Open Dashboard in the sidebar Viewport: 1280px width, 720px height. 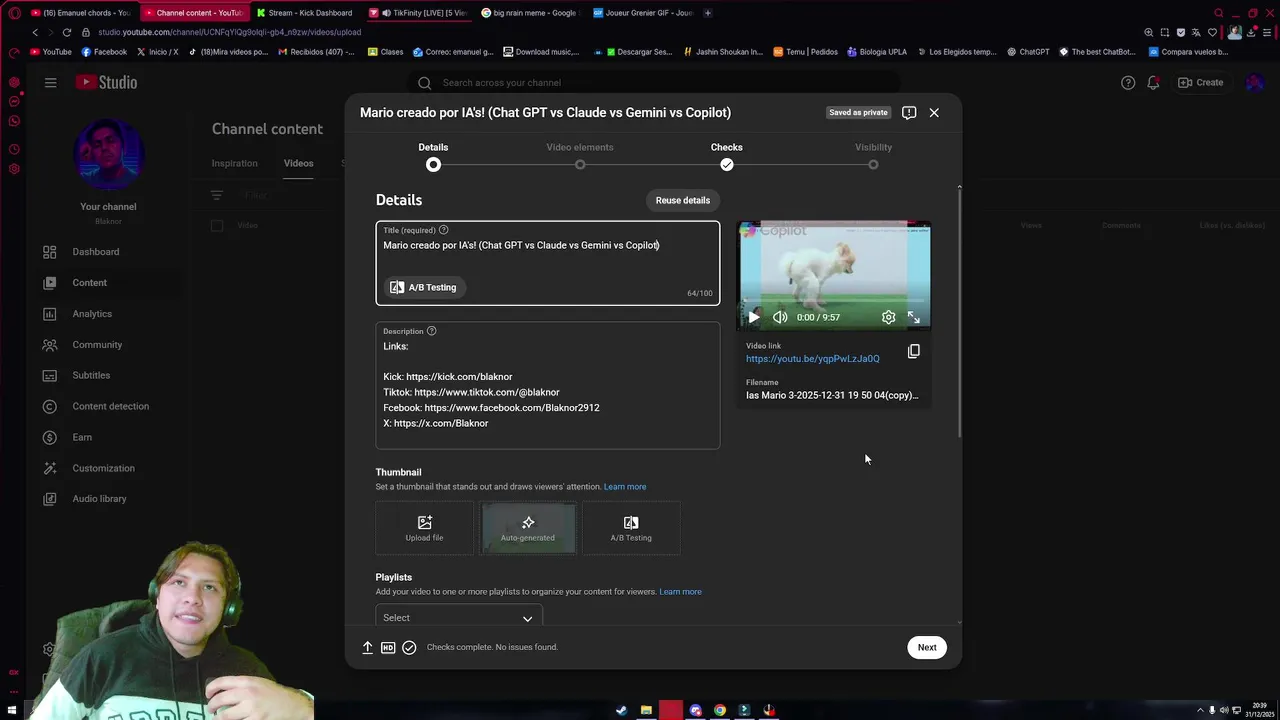(x=95, y=252)
